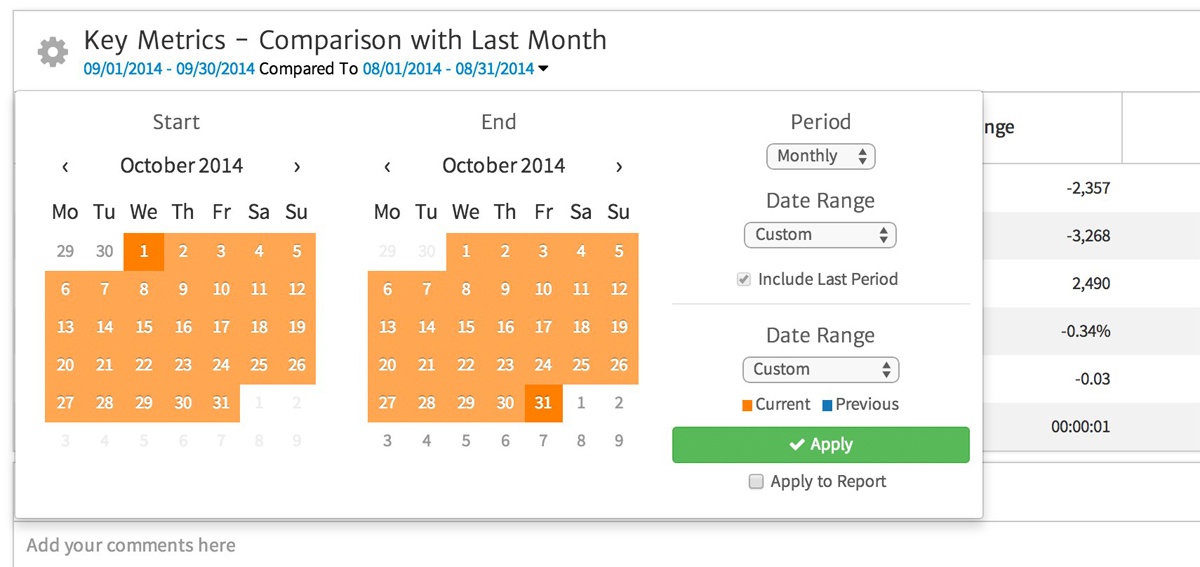This screenshot has height=567, width=1200.
Task: Go to previous month in Start calendar
Action: click(x=65, y=167)
